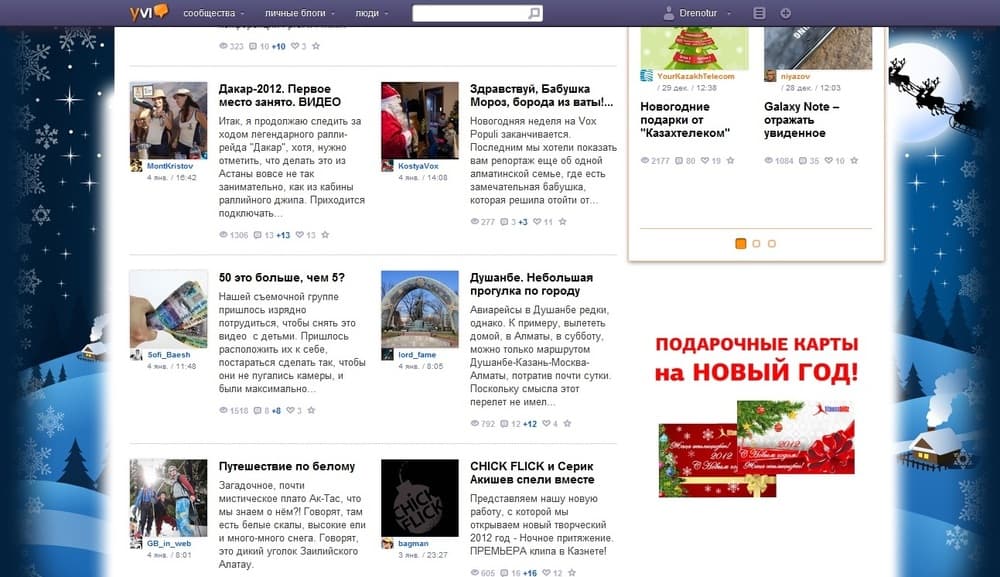Visit niyazov author link
The height and width of the screenshot is (577, 1000).
pyautogui.click(x=795, y=76)
